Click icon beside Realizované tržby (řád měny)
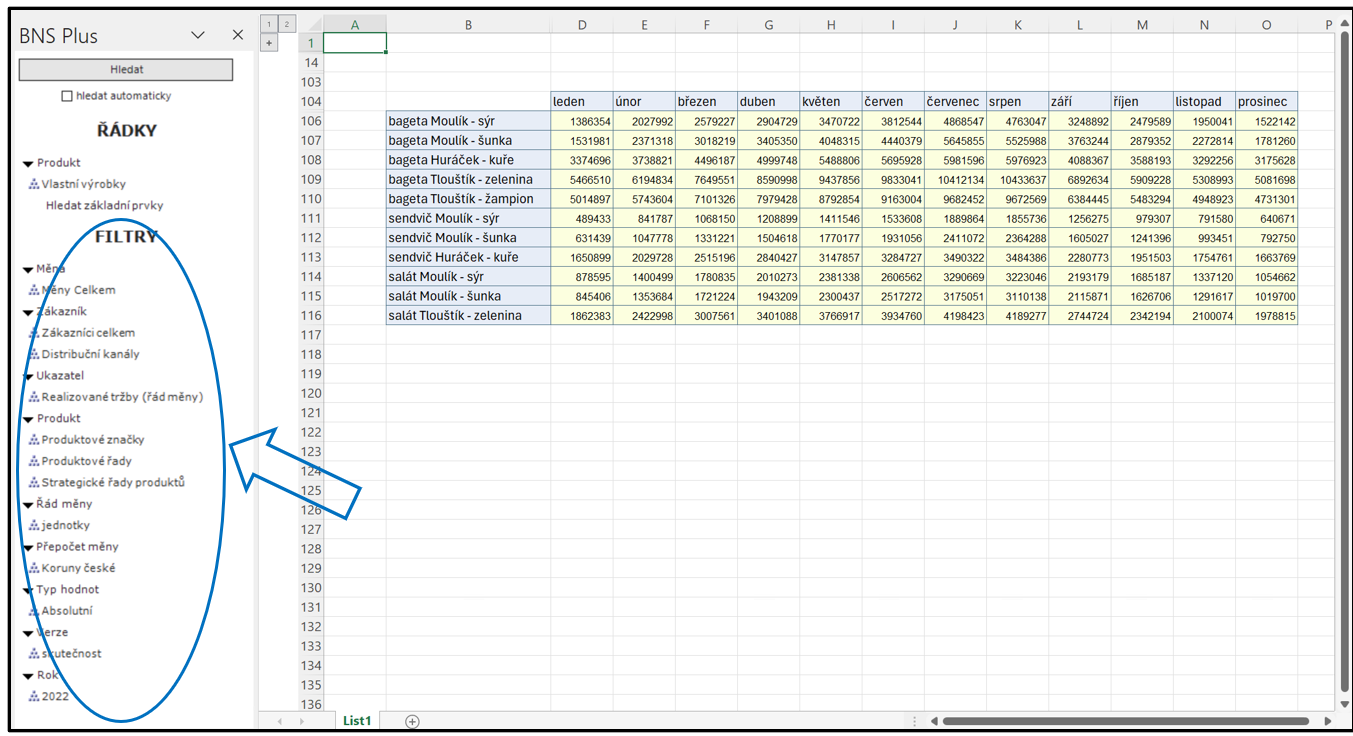This screenshot has width=1353, height=736. (34, 397)
